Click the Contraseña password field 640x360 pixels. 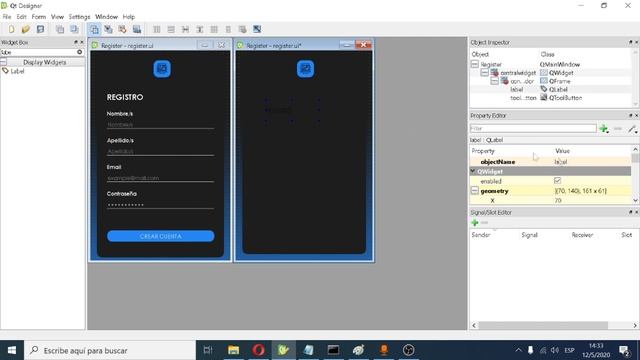pos(160,204)
